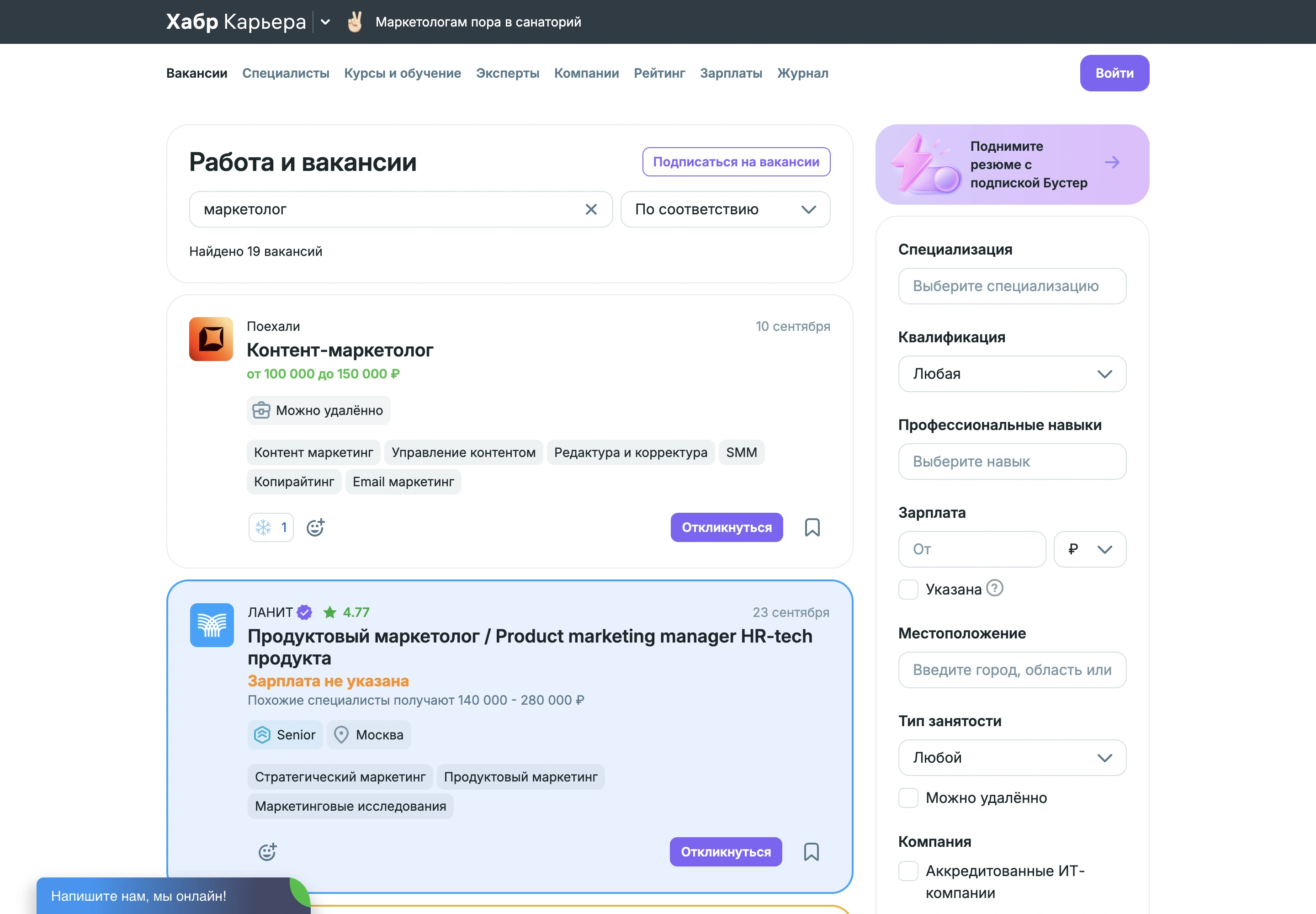Add a reaction emoji on ЛАНИТ vacancy
Image resolution: width=1316 pixels, height=914 pixels.
pyautogui.click(x=267, y=852)
